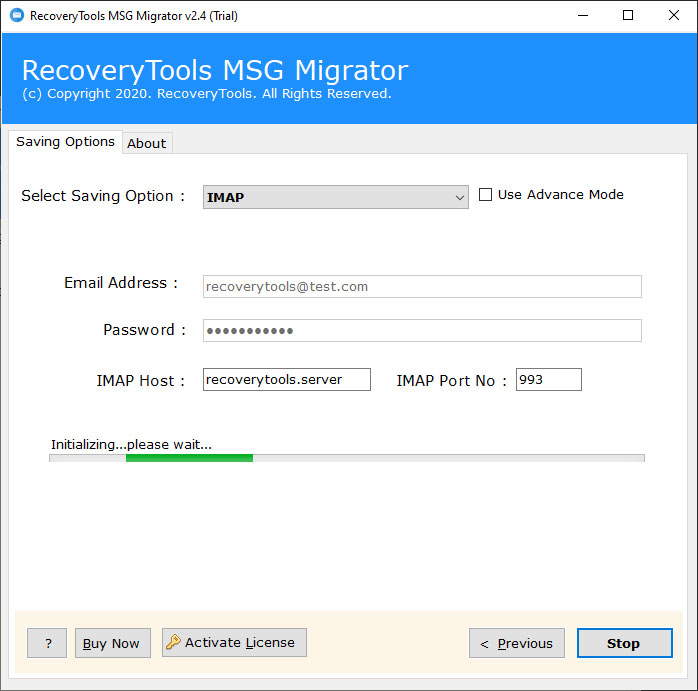The image size is (698, 691).
Task: Click the initializing progress bar
Action: [x=347, y=458]
